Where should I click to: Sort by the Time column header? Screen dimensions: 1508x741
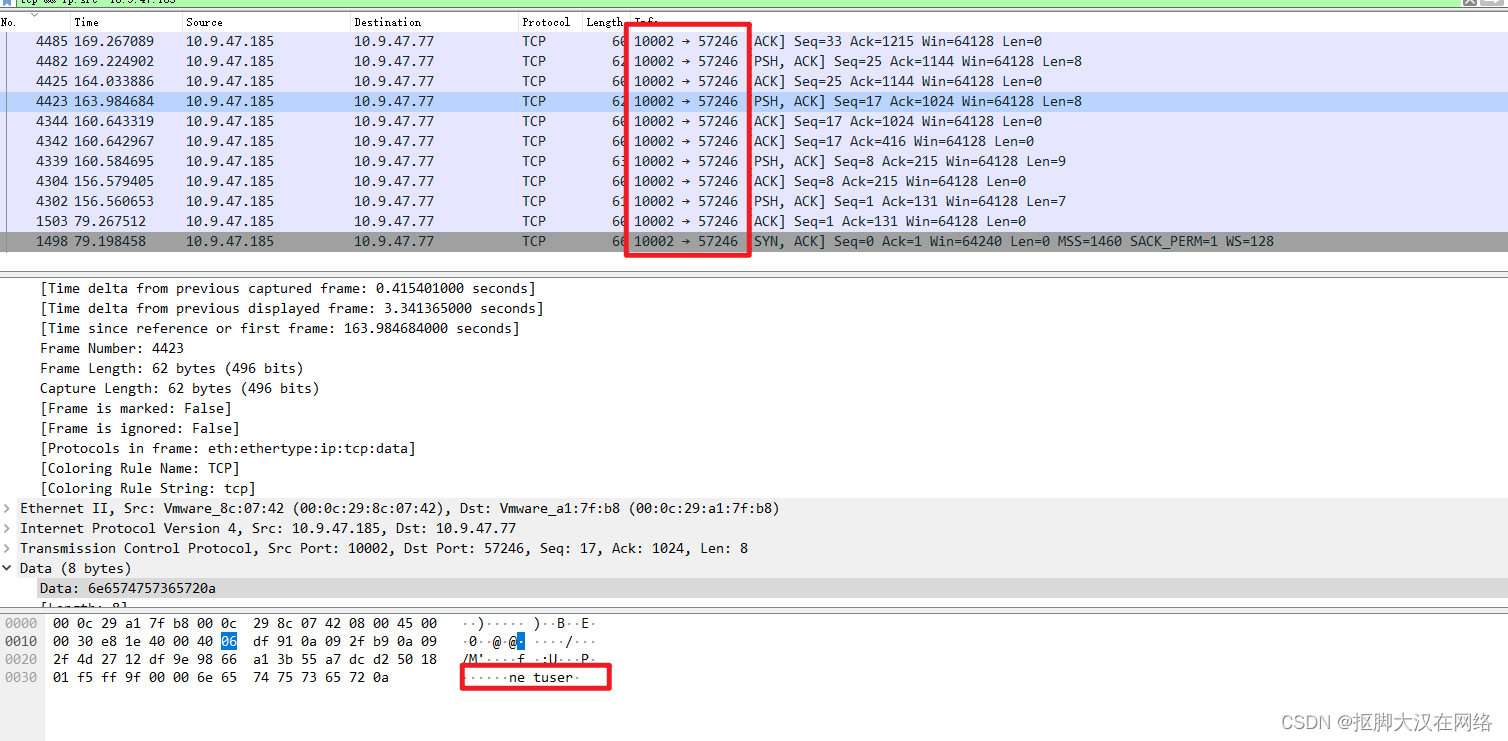[x=126, y=21]
